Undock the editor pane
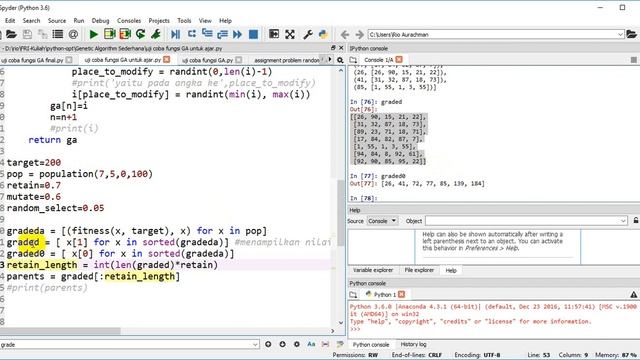 [333, 48]
